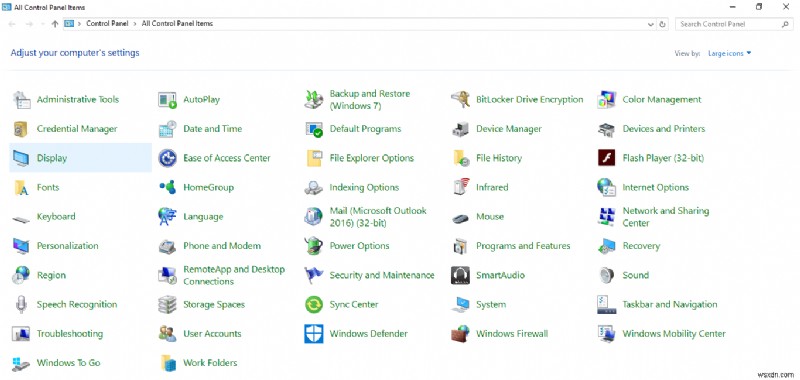Screen dimensions: 800x380
Task: Open Backup and Restore (Windows 7) icon
Action: tap(314, 100)
